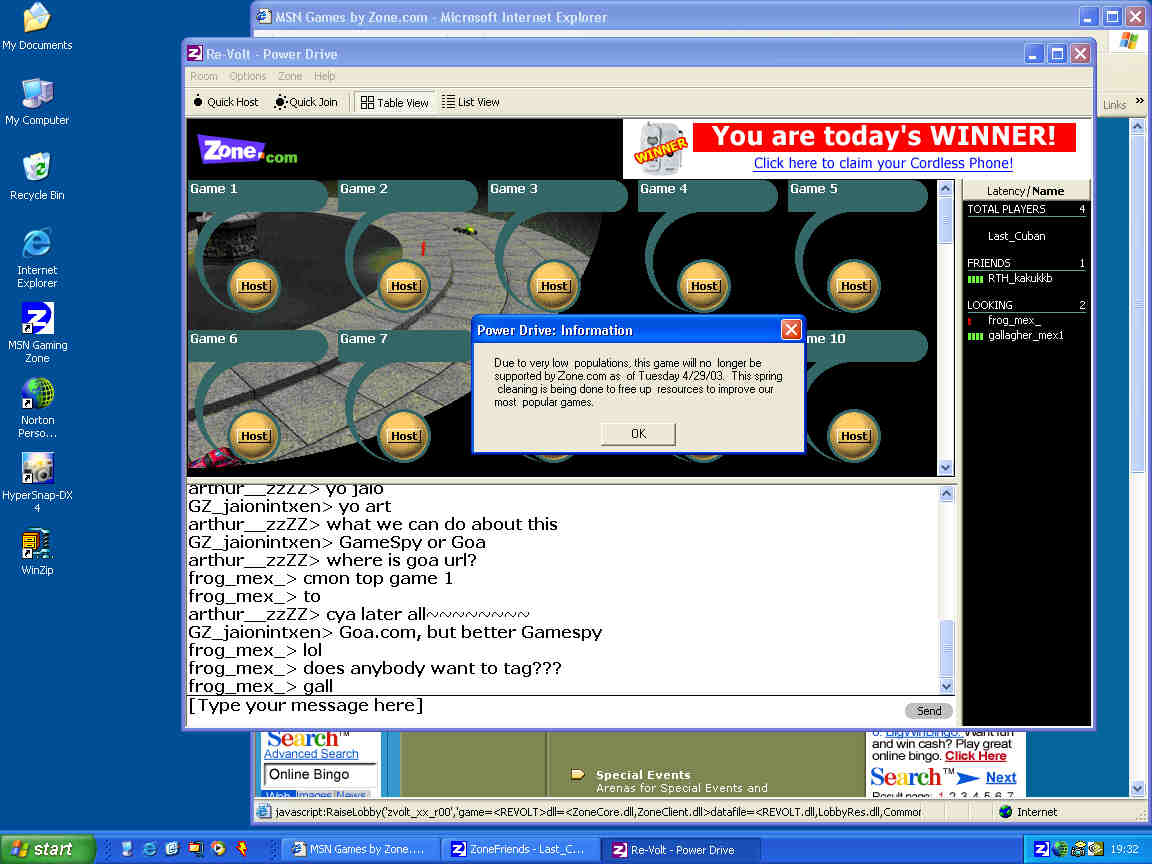Image resolution: width=1152 pixels, height=864 pixels.
Task: Click the Windows Media Player quick launch icon
Action: pos(218,849)
